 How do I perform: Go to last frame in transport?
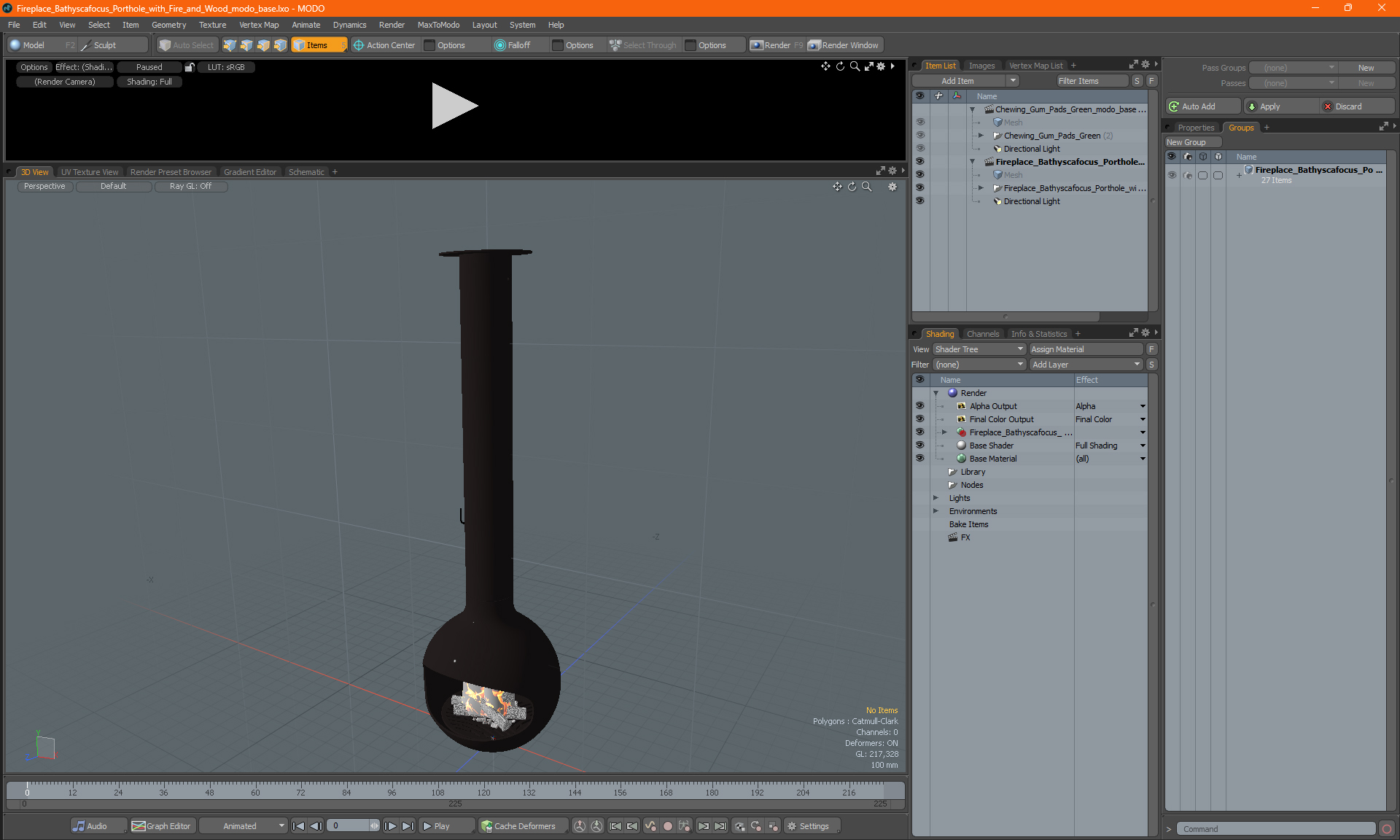click(x=408, y=826)
